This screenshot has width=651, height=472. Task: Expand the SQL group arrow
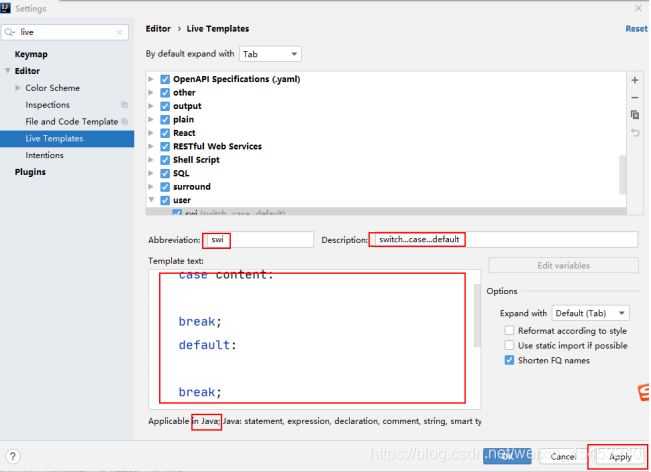[x=152, y=173]
